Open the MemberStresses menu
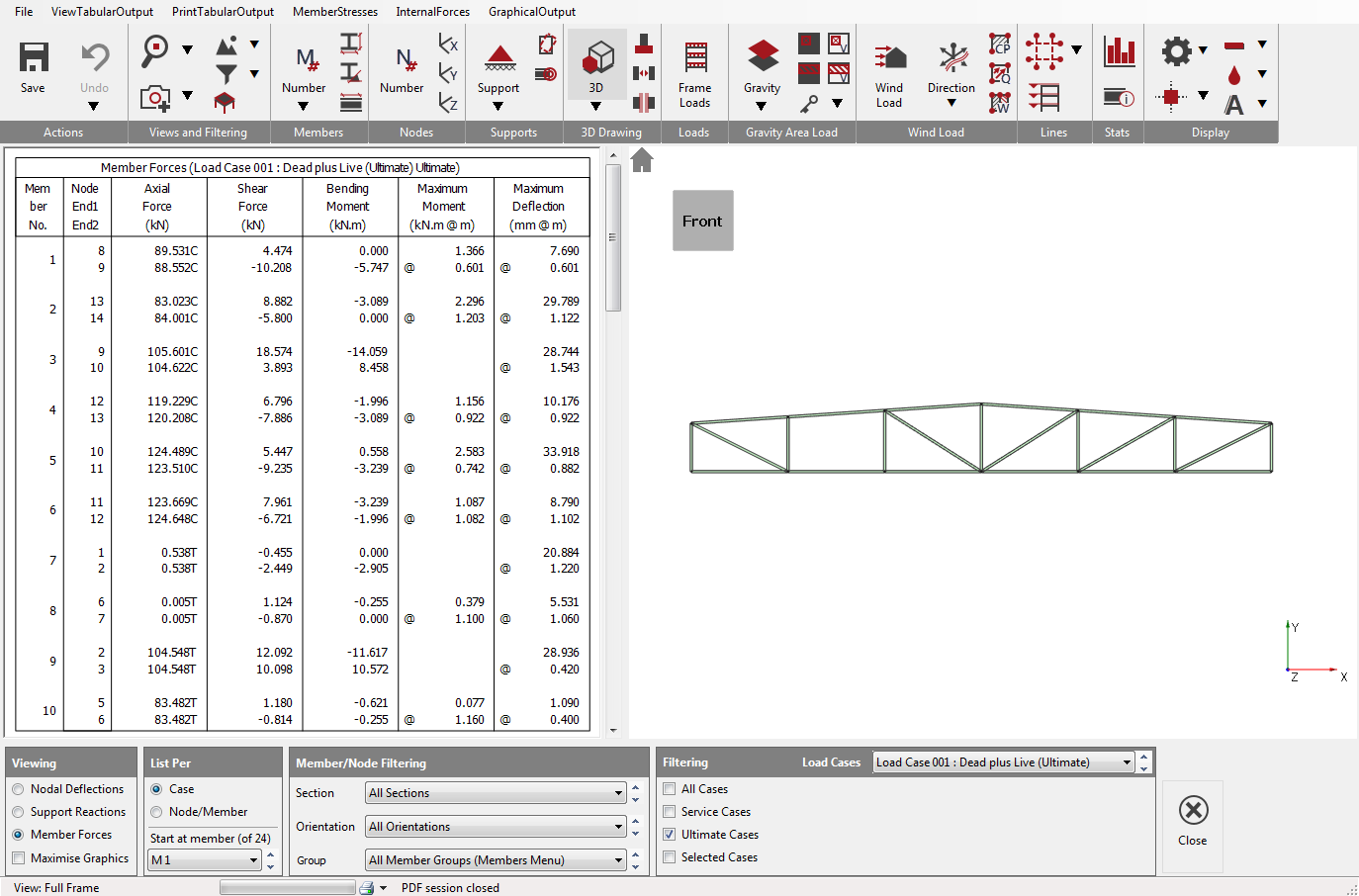The height and width of the screenshot is (896, 1359). tap(334, 12)
